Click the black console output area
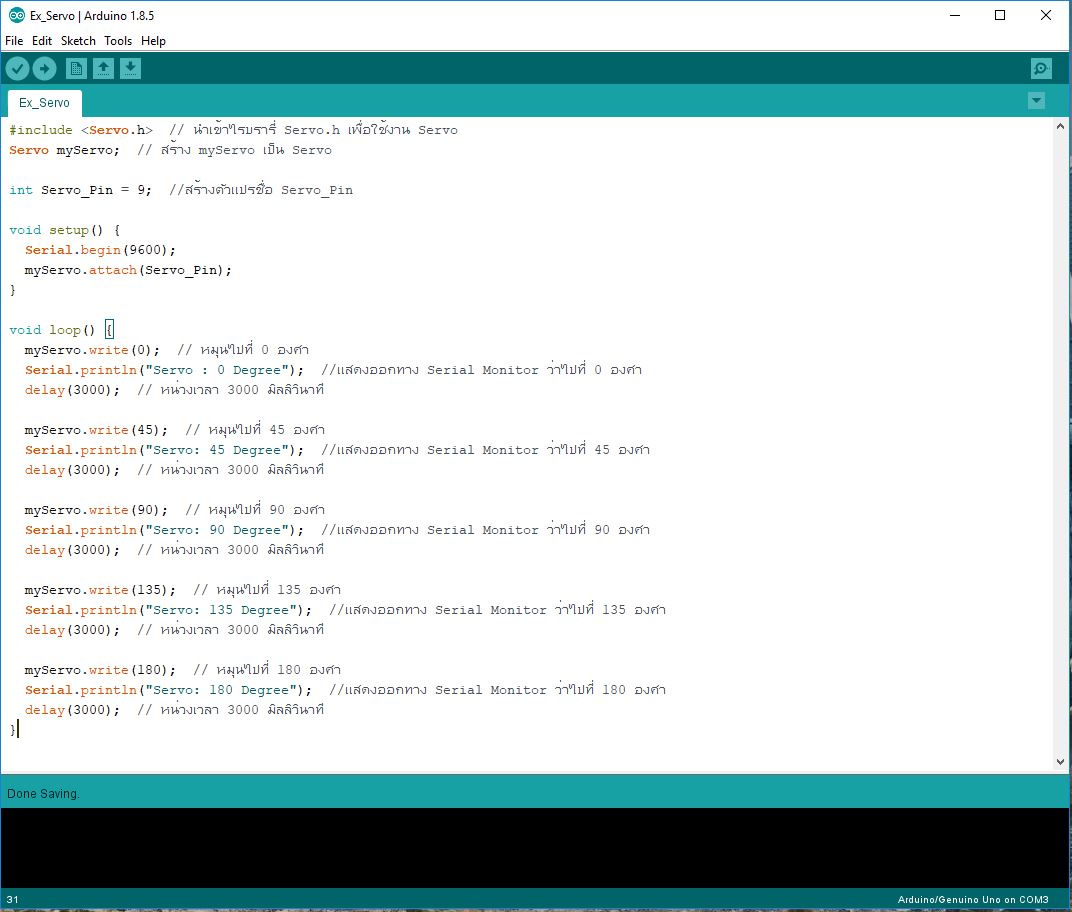1072x912 pixels. tap(535, 847)
